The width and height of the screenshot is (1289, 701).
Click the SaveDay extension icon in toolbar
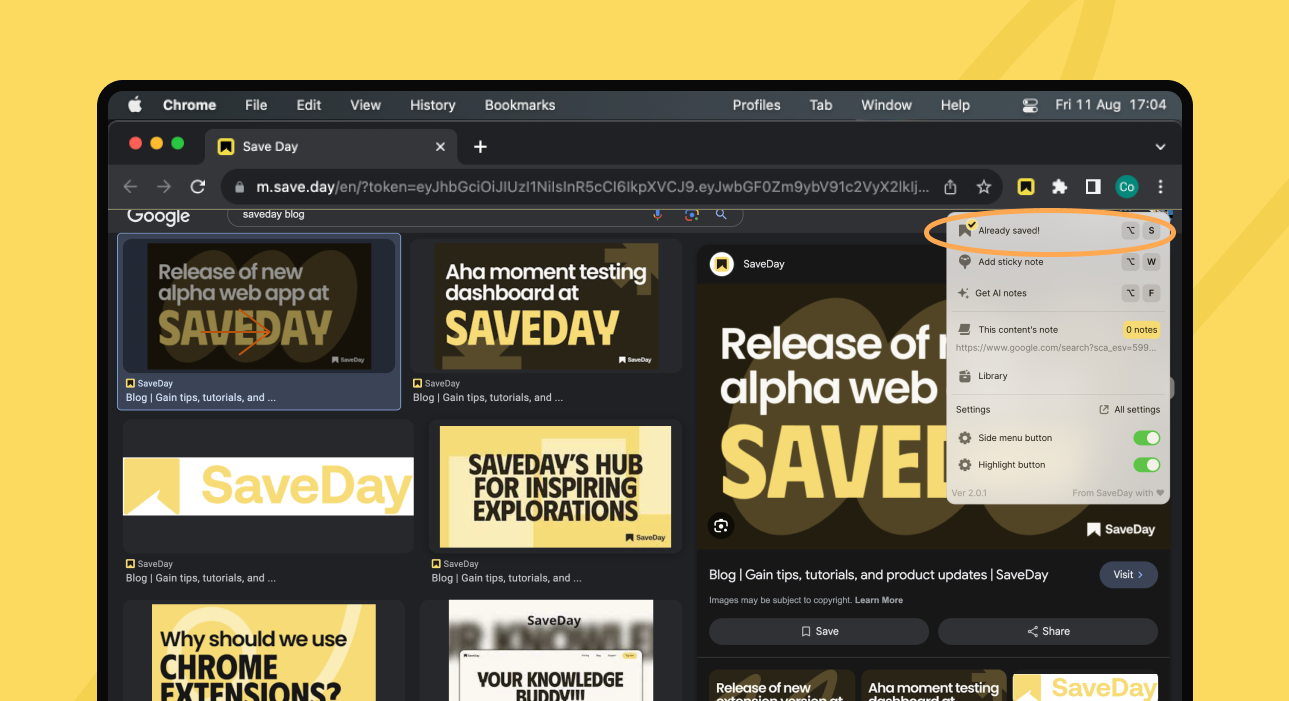(1026, 186)
